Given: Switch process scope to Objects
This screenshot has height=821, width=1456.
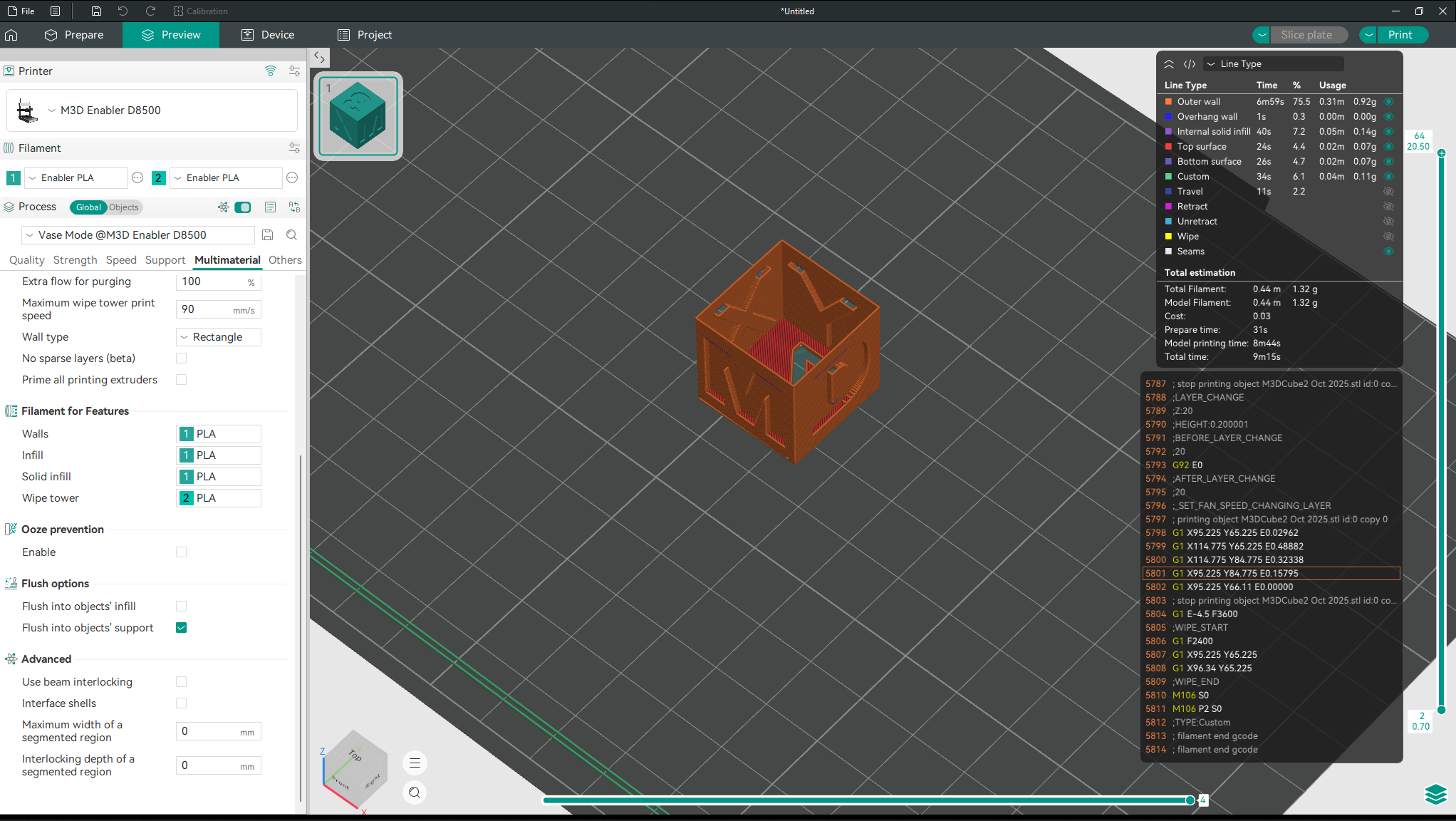Looking at the screenshot, I should point(124,207).
